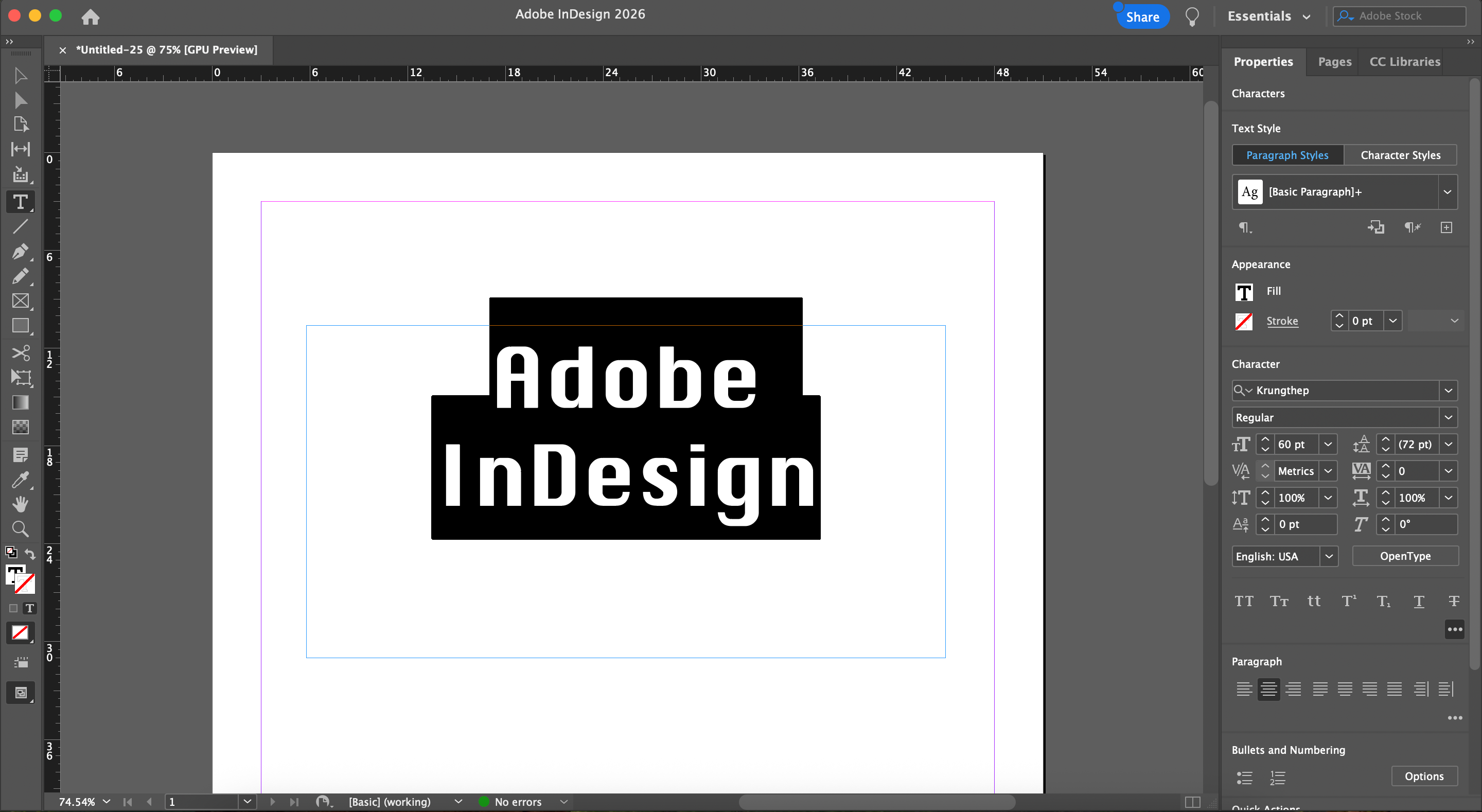Open the English: USA language dropdown
This screenshot has height=812, width=1482.
pyautogui.click(x=1328, y=556)
